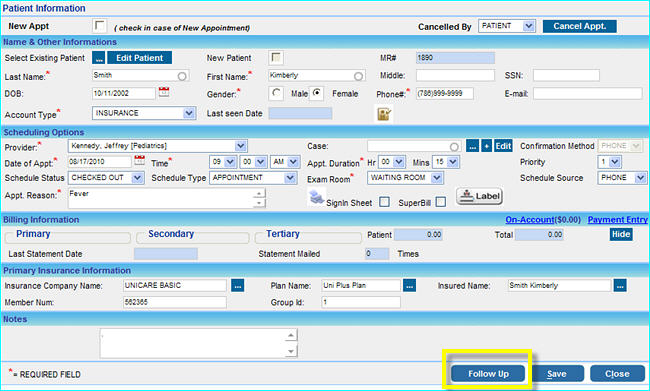Click Edit Patient button

pyautogui.click(x=140, y=58)
